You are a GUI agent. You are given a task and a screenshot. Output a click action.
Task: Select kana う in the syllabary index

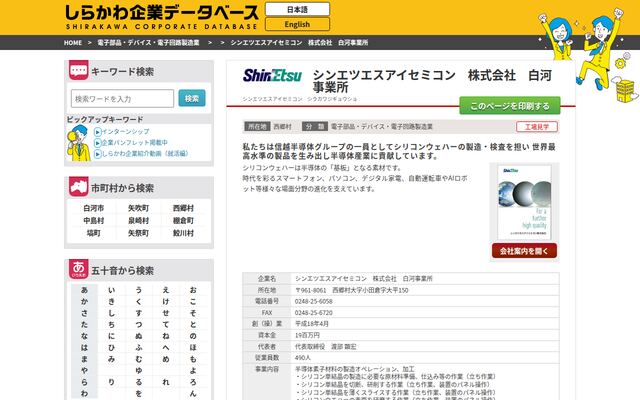[x=139, y=290]
